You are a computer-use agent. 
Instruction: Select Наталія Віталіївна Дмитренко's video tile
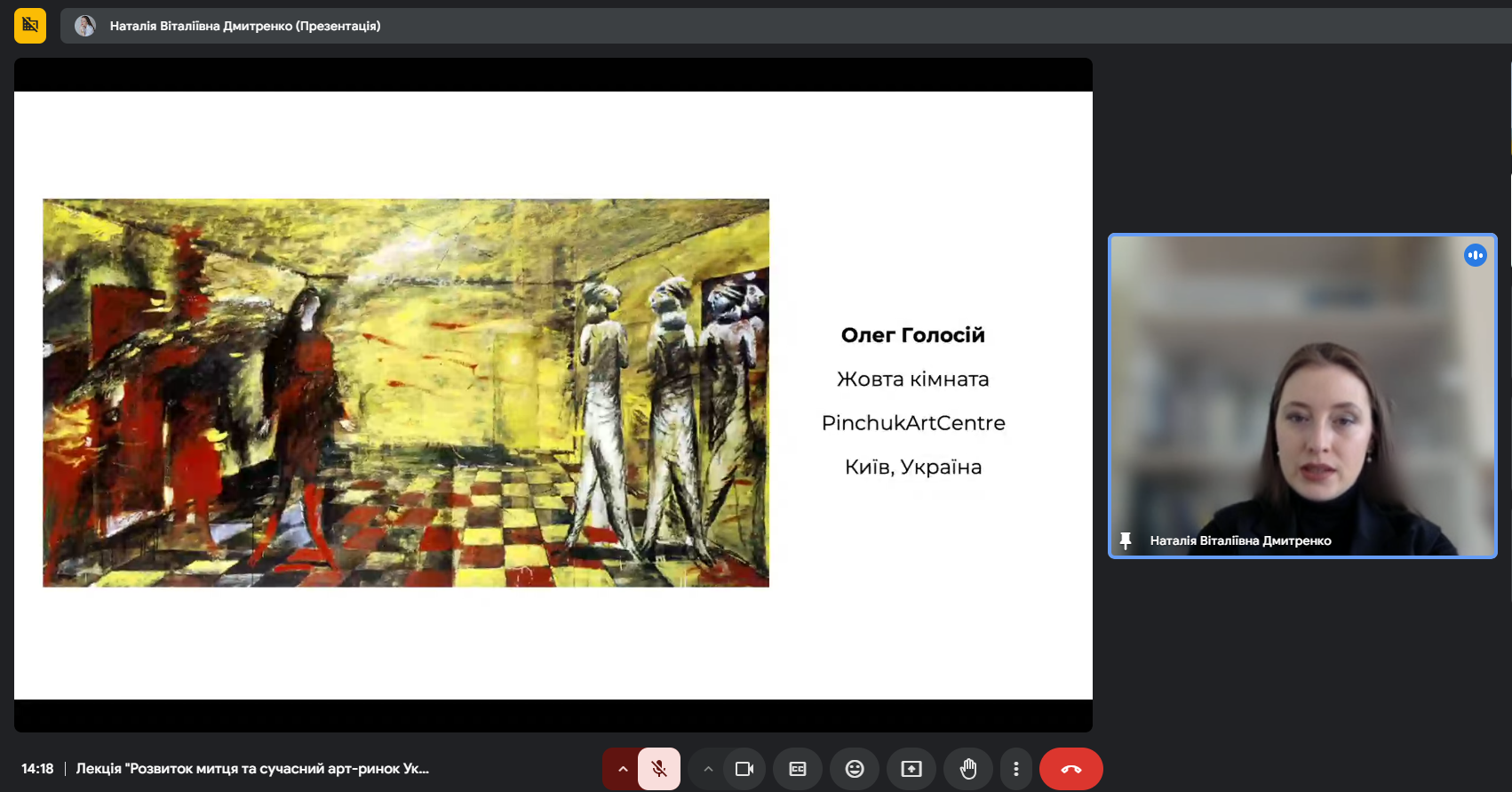[x=1302, y=396]
